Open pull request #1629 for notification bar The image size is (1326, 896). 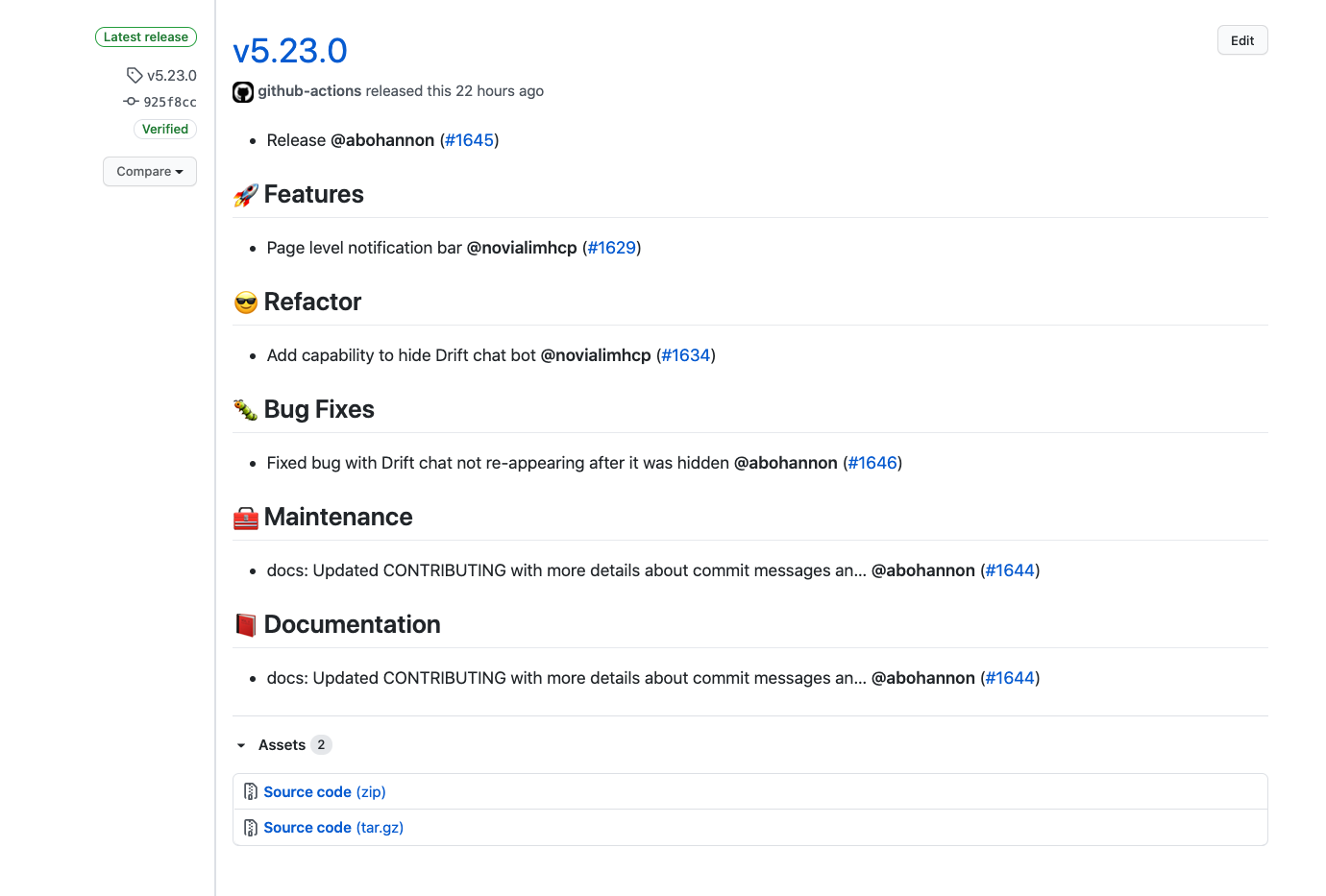(x=612, y=248)
